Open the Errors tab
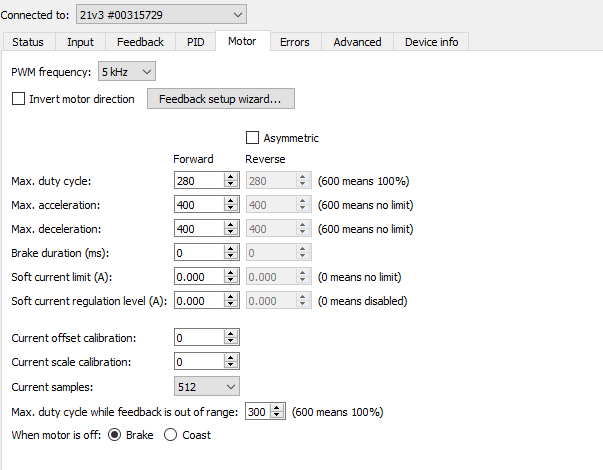The height and width of the screenshot is (470, 603). pyautogui.click(x=294, y=42)
